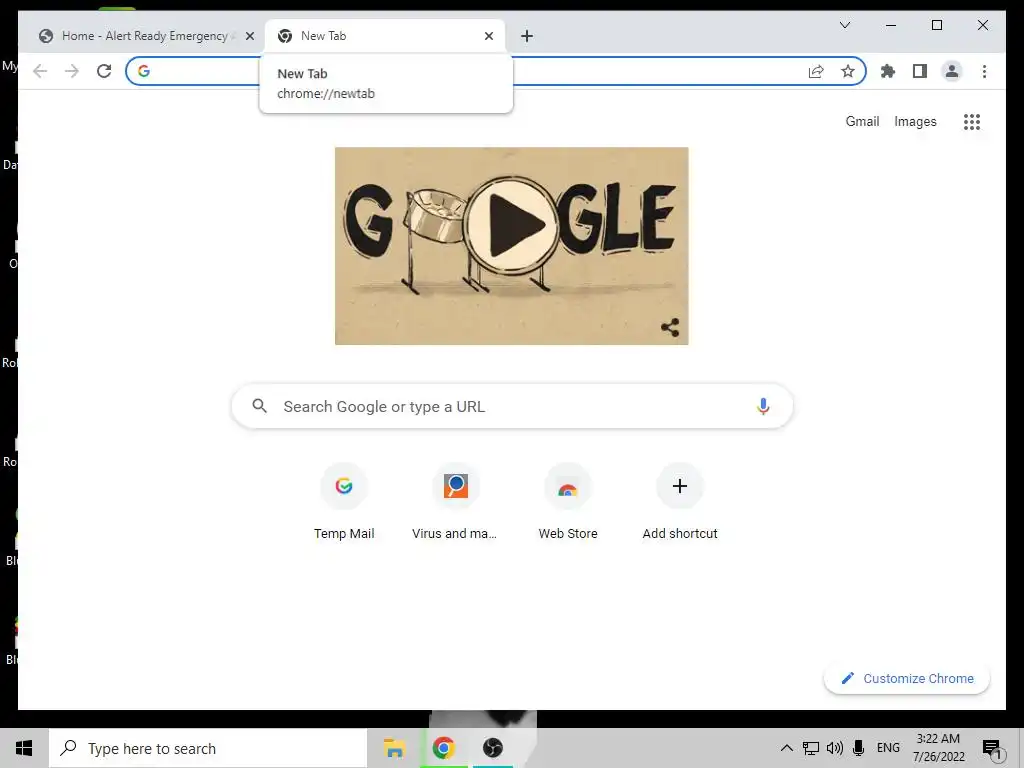This screenshot has width=1024, height=768.
Task: Share this page using the share icon
Action: [x=816, y=71]
